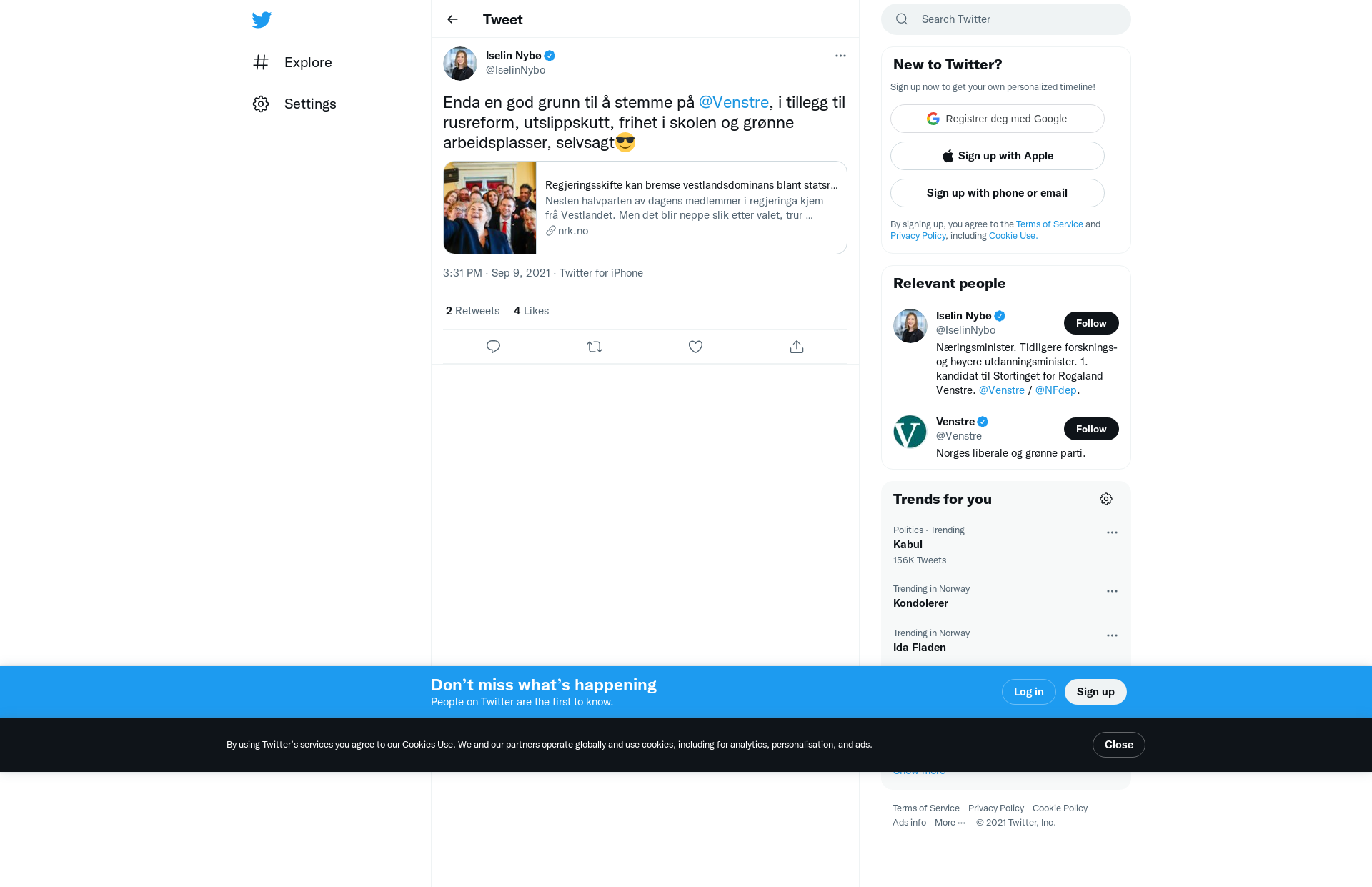Image resolution: width=1372 pixels, height=887 pixels.
Task: Share the tweet via share icon
Action: (x=797, y=347)
